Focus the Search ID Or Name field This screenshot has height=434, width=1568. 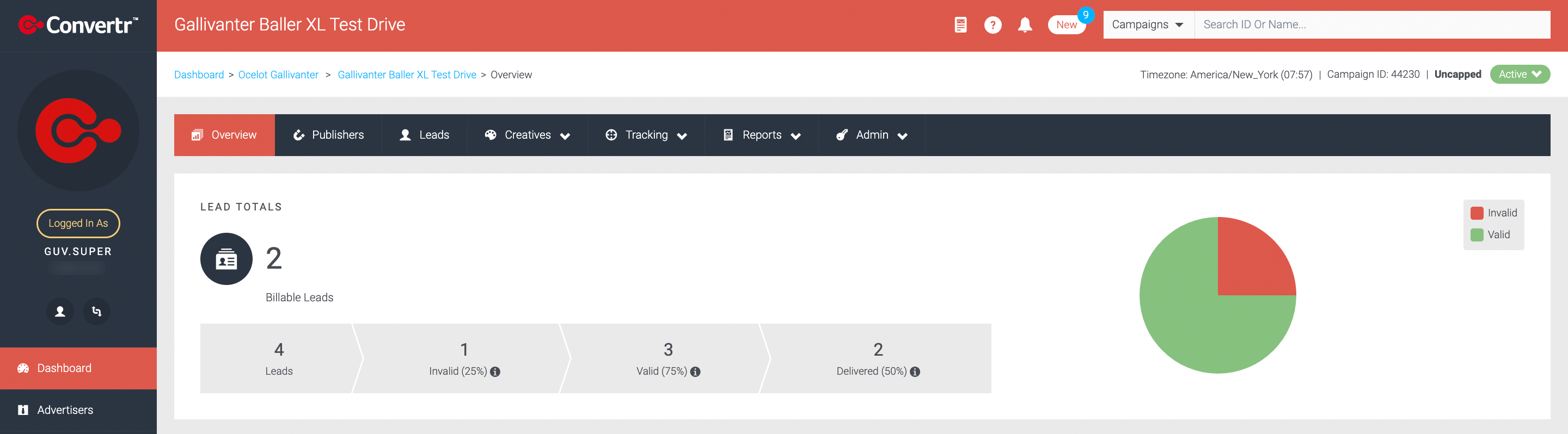1372,25
